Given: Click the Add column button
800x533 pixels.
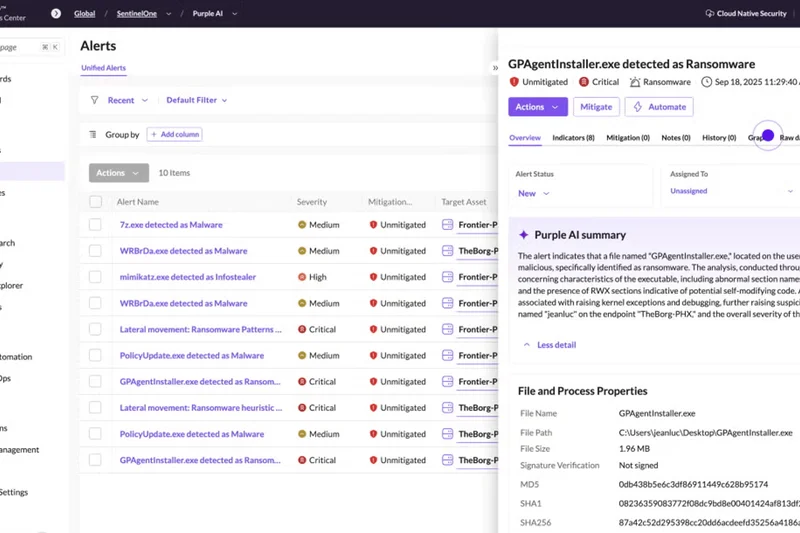Looking at the screenshot, I should coord(174,134).
